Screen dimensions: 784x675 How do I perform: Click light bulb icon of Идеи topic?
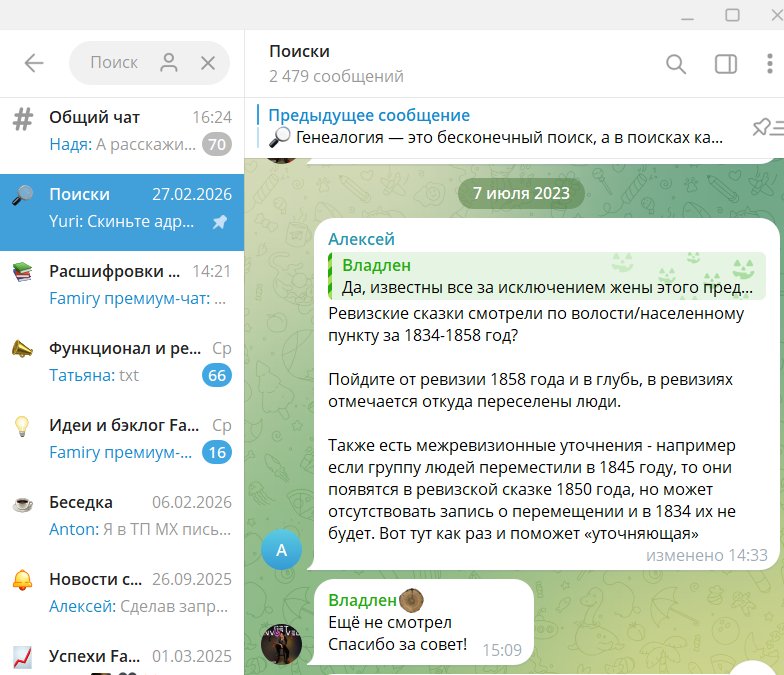tap(22, 426)
